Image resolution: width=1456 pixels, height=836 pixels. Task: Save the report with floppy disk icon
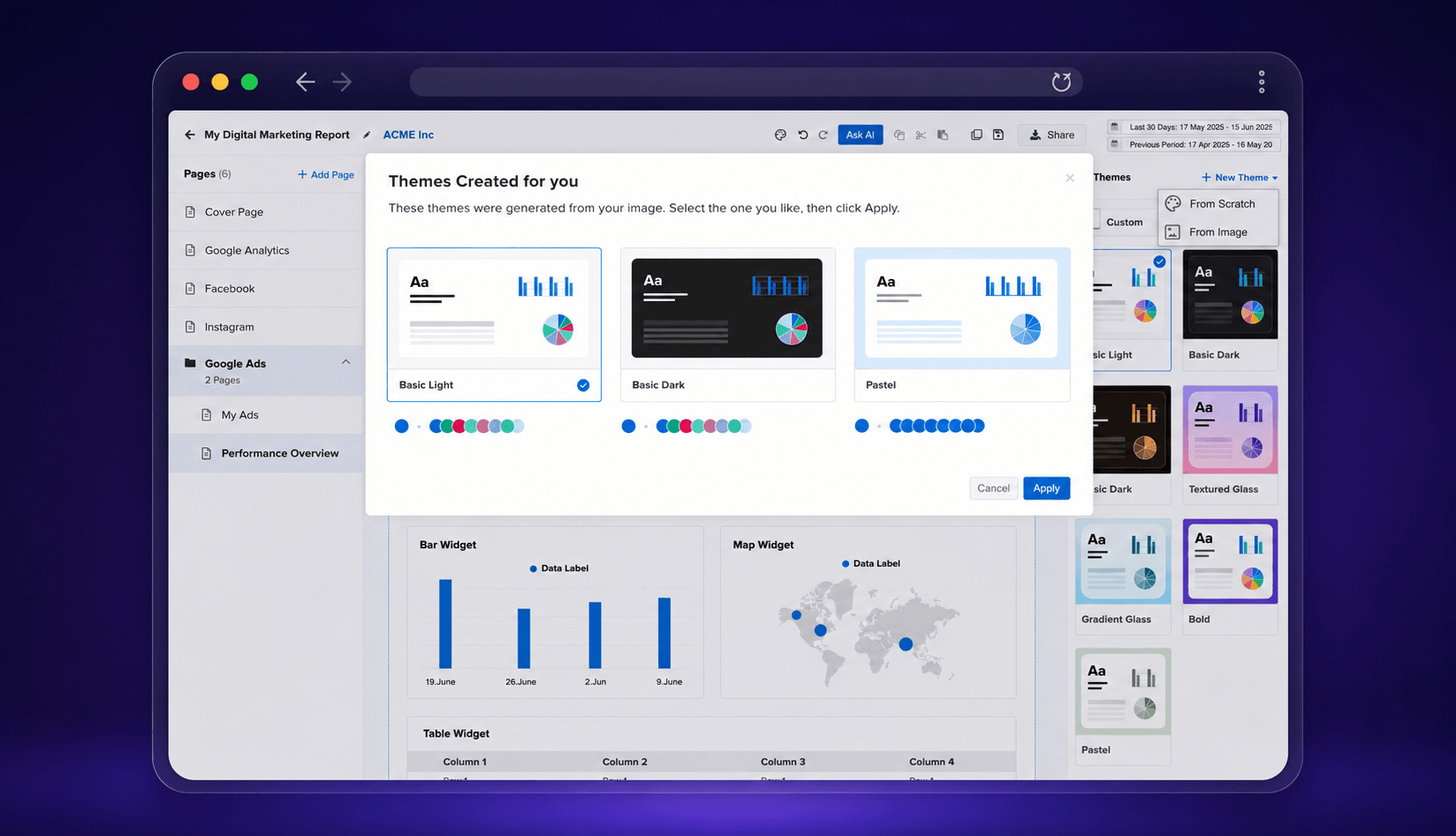coord(999,135)
